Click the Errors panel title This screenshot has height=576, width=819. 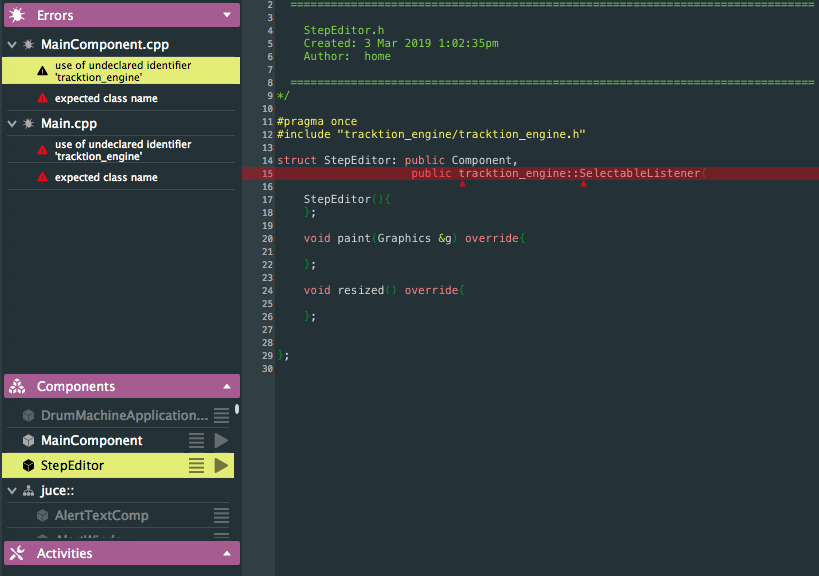point(55,16)
